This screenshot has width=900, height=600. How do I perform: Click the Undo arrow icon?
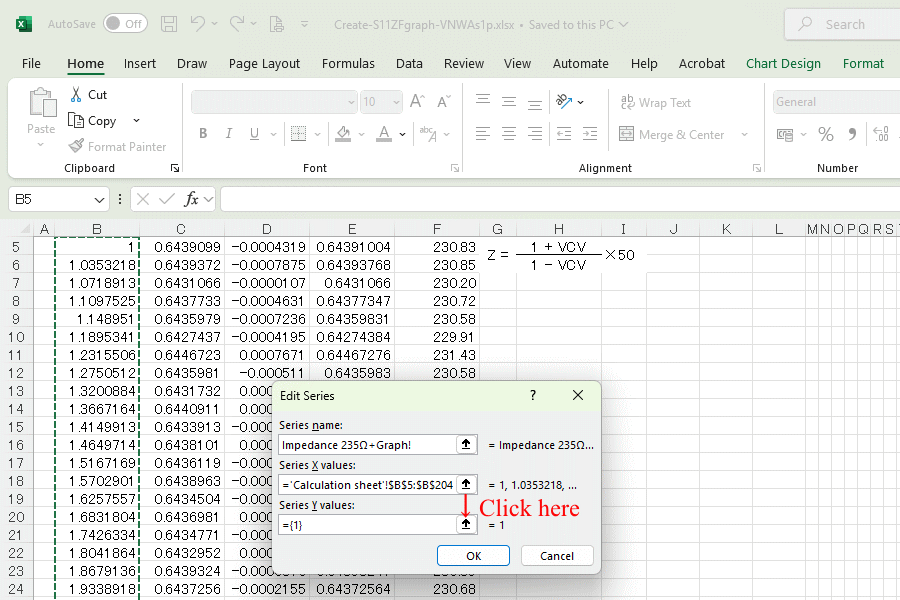198,24
